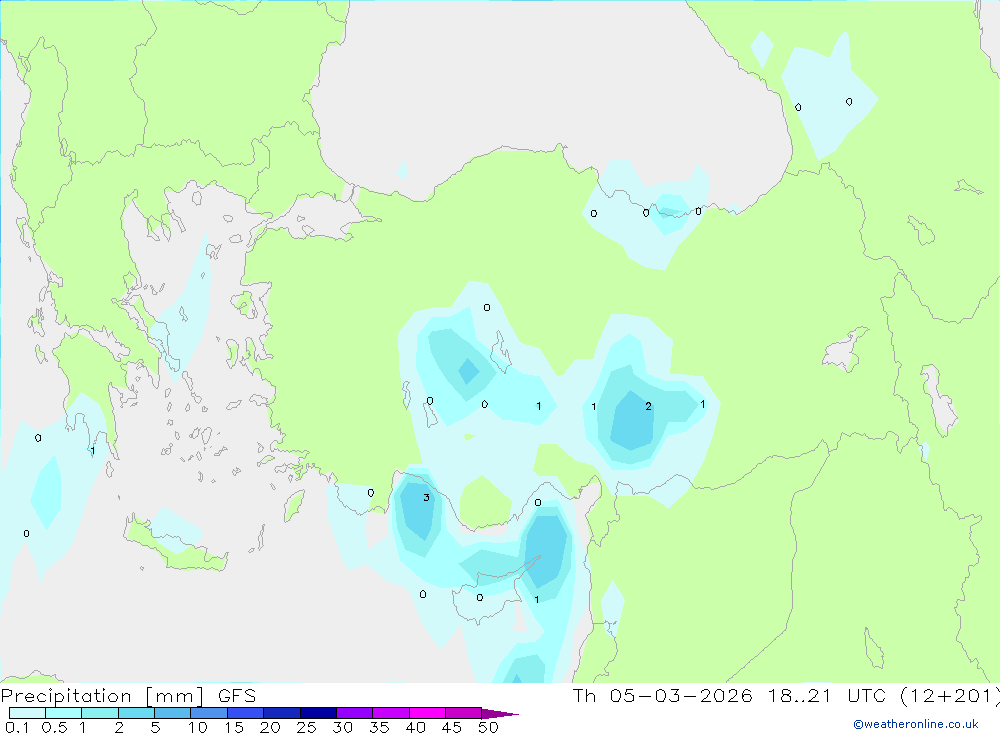Image resolution: width=1000 pixels, height=733 pixels.
Task: Select the 2–5 mm legend color swatch
Action: [x=136, y=713]
